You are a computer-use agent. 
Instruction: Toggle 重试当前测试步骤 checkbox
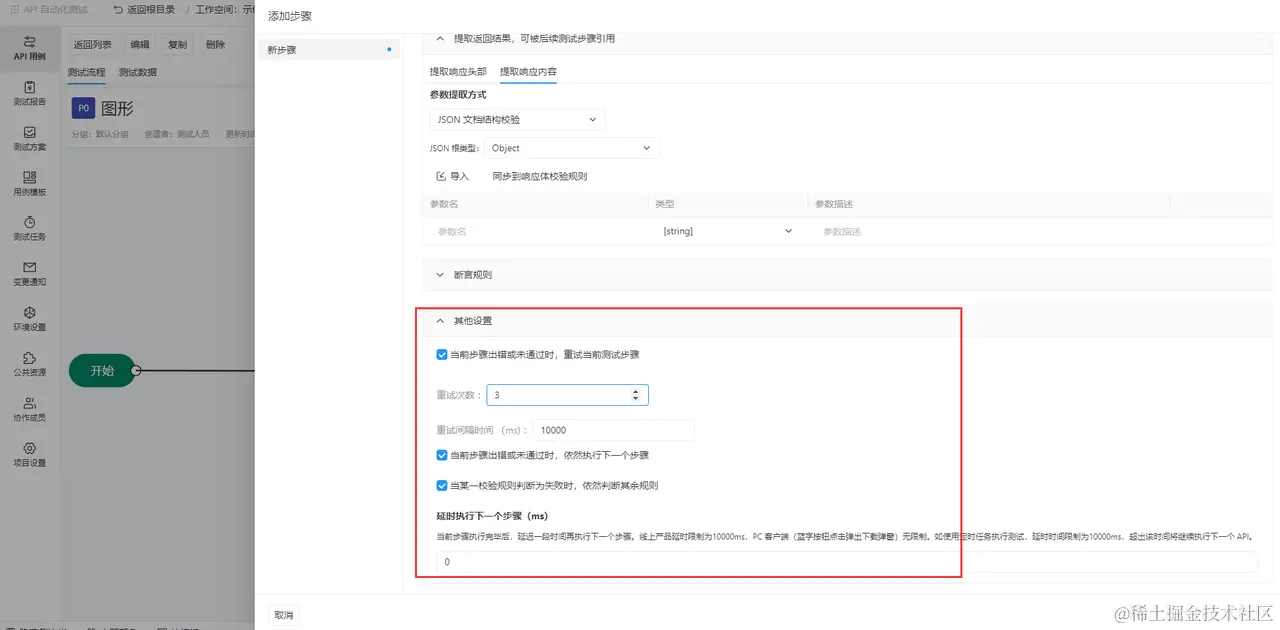coord(442,354)
